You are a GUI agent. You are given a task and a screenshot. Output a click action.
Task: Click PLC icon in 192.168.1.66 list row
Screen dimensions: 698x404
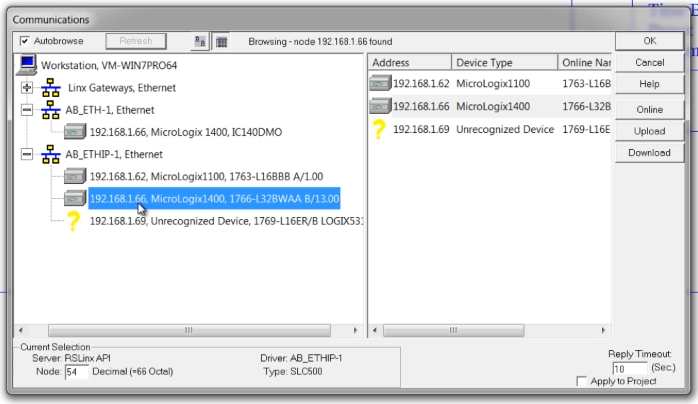(380, 106)
